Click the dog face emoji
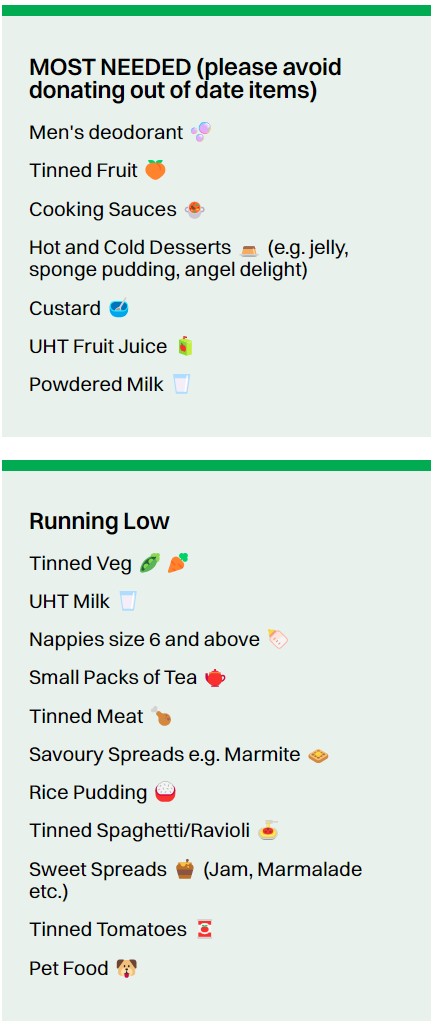 [x=126, y=968]
